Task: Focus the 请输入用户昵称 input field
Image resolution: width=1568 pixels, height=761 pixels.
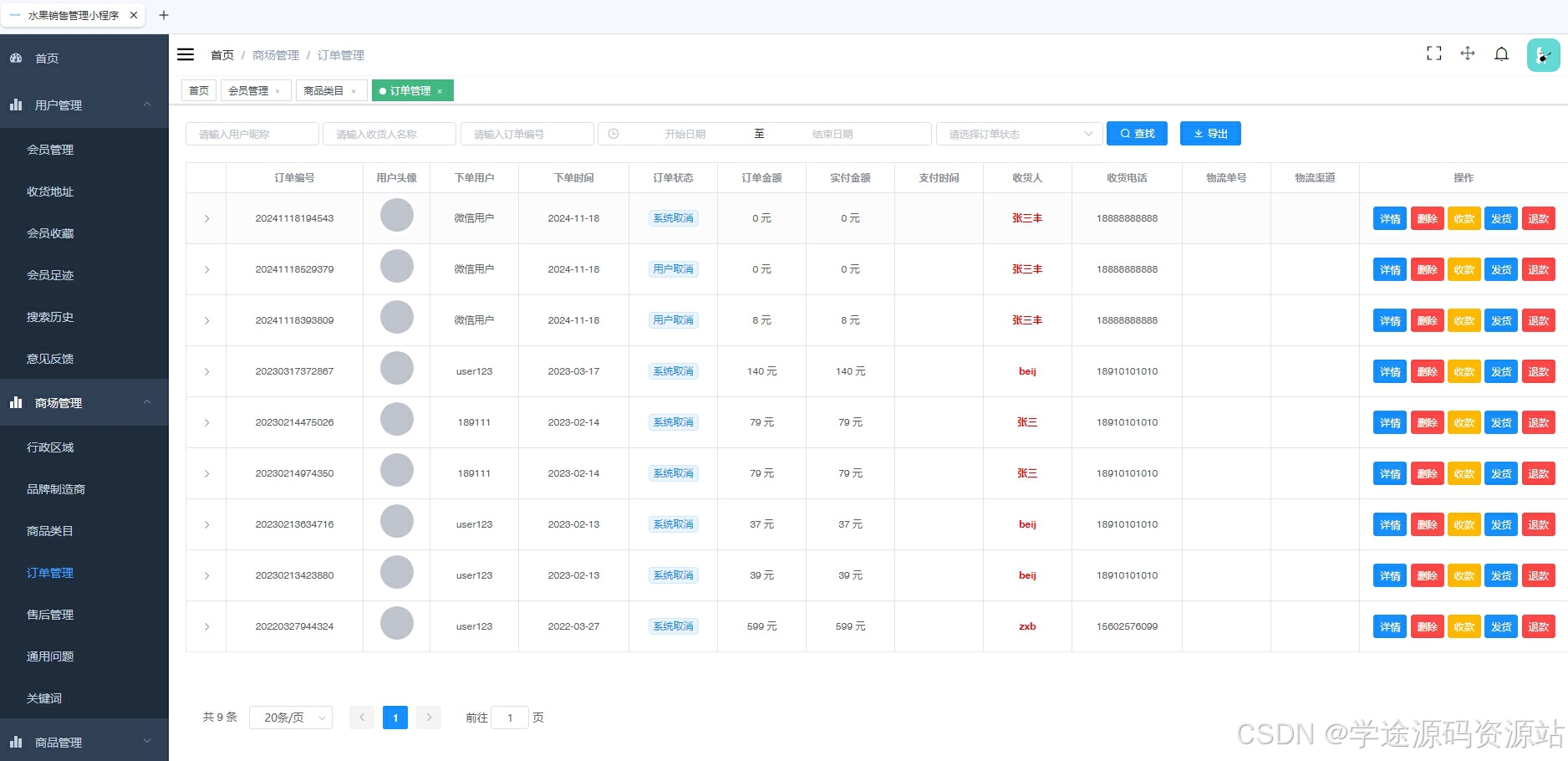Action: pos(252,134)
